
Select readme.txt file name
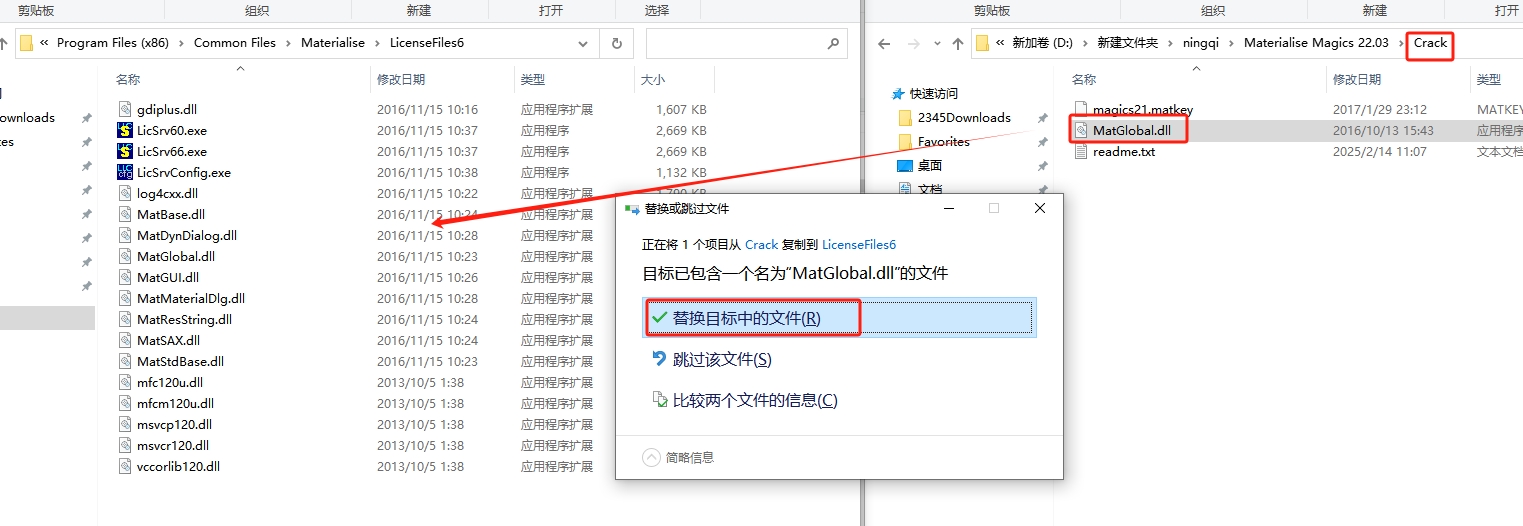click(x=1124, y=152)
